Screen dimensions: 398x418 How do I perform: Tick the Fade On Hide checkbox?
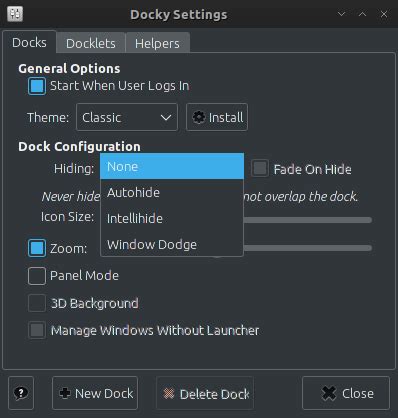tap(260, 168)
